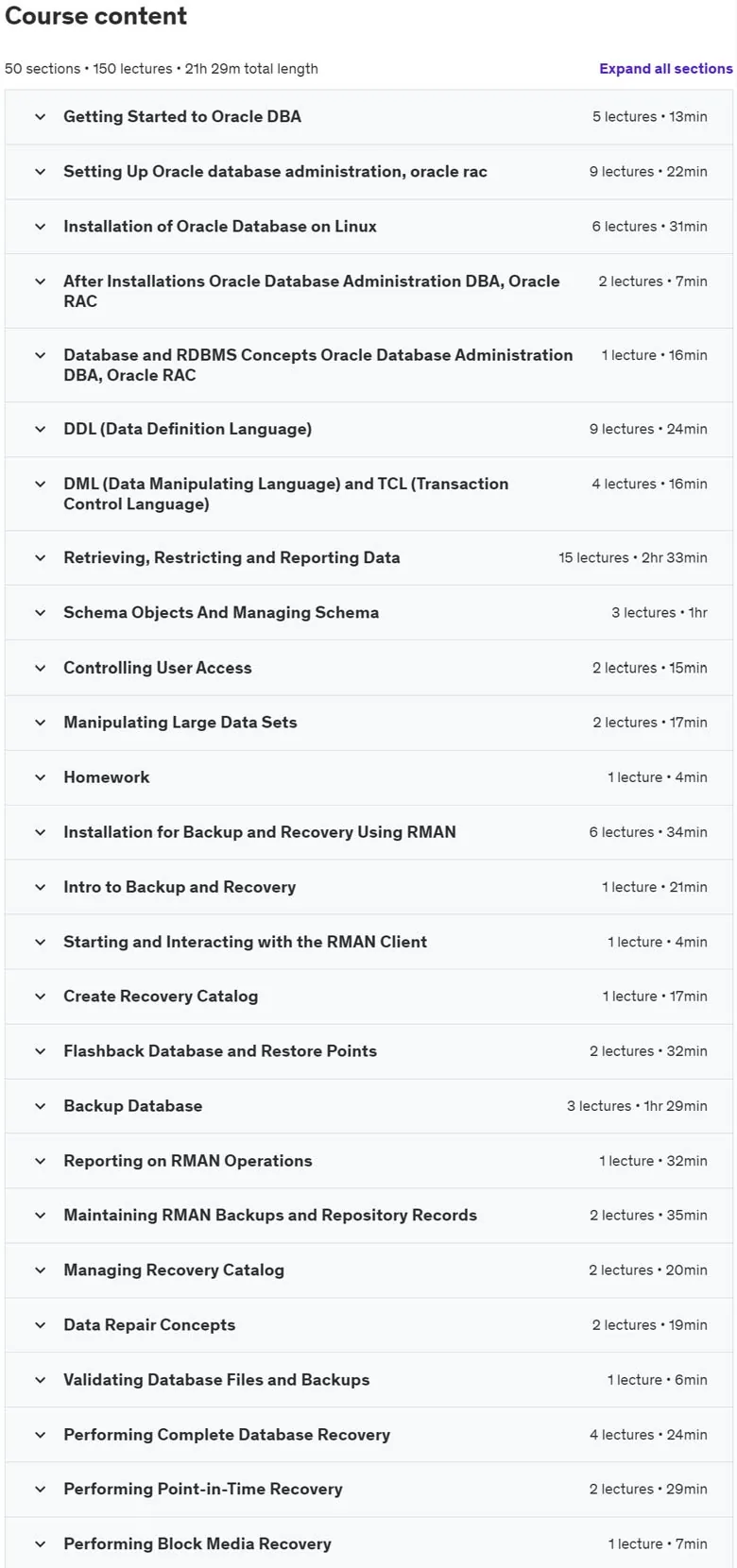Expand the Installation of Oracle Database on Linux chevron
The image size is (737, 1568).
[40, 227]
